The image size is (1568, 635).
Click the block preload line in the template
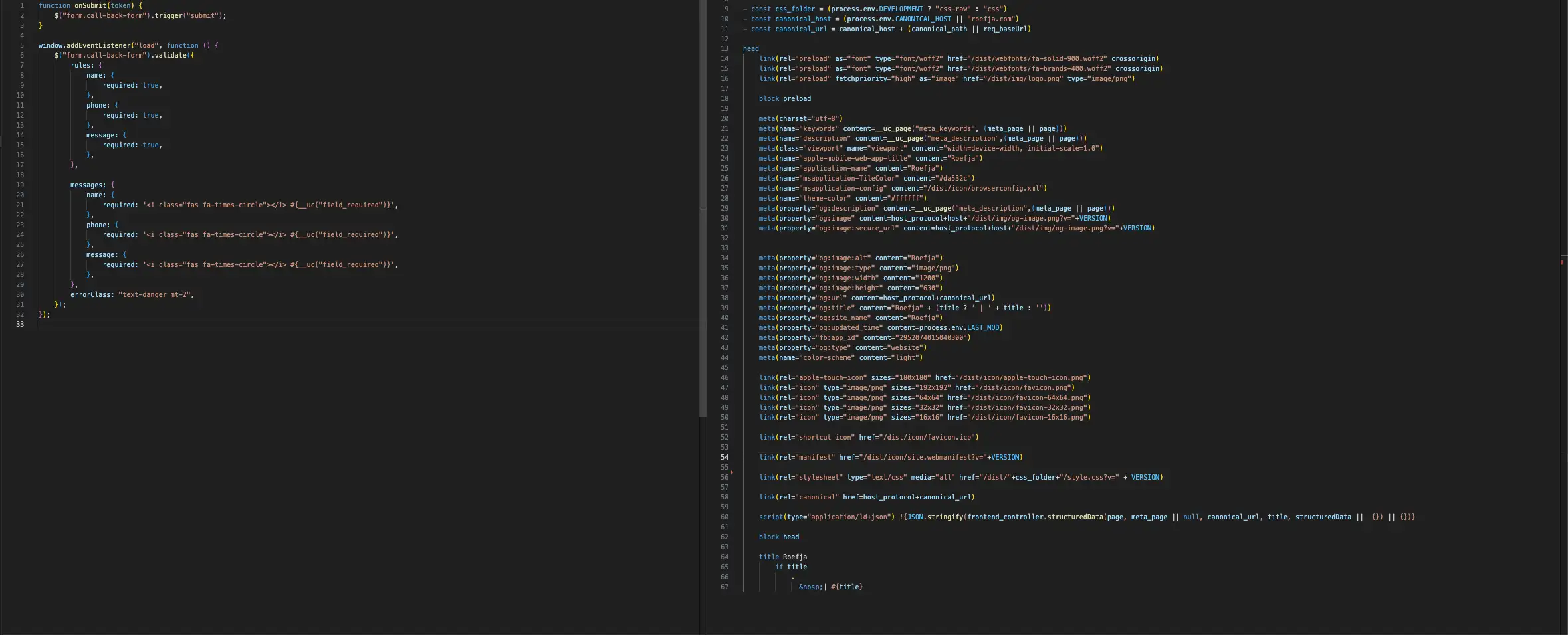(784, 98)
